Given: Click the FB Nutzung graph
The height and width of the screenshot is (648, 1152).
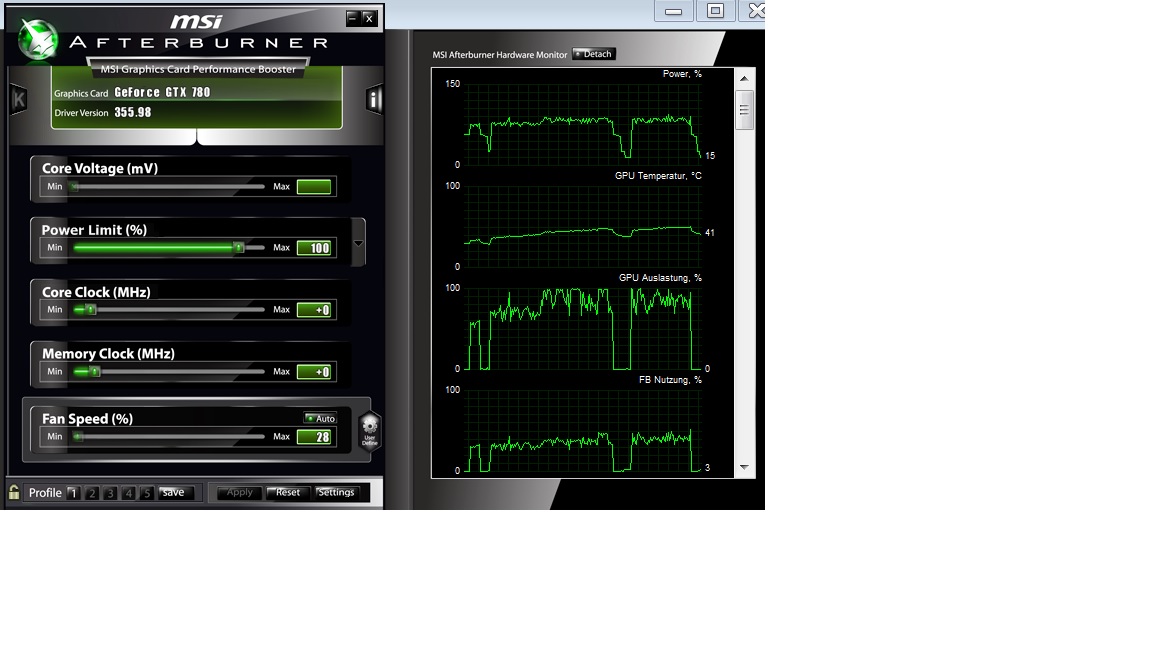Looking at the screenshot, I should click(x=583, y=430).
